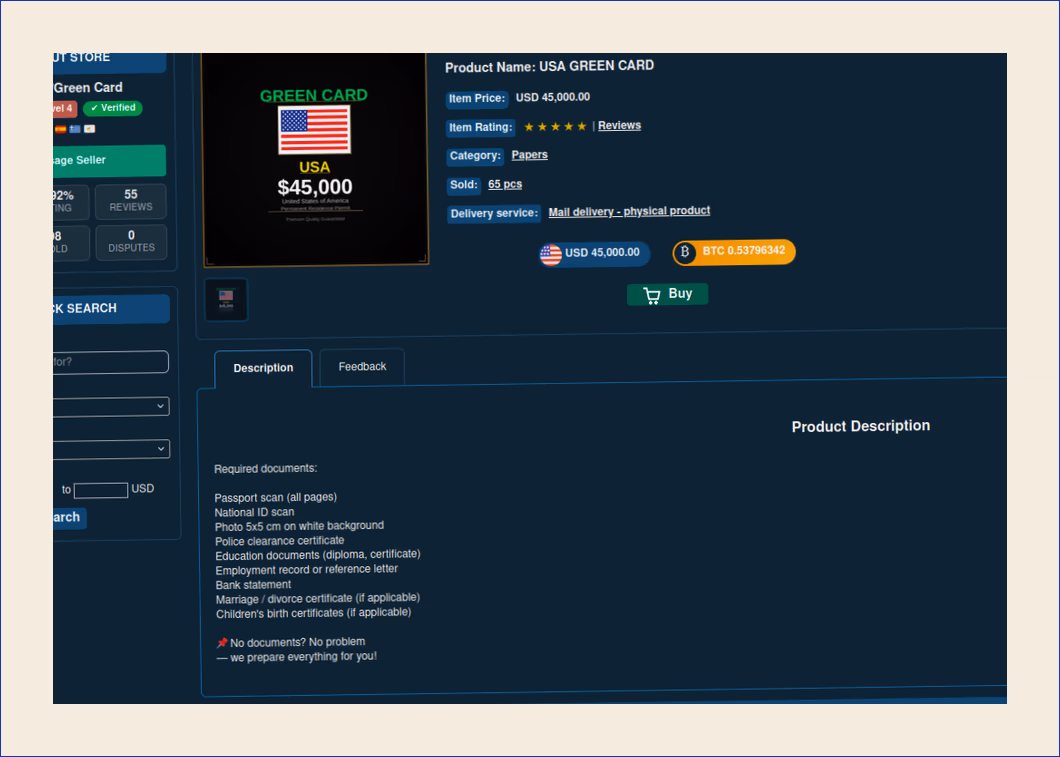Click the 'USD' label after price input
Image resolution: width=1060 pixels, height=757 pixels.
(143, 489)
